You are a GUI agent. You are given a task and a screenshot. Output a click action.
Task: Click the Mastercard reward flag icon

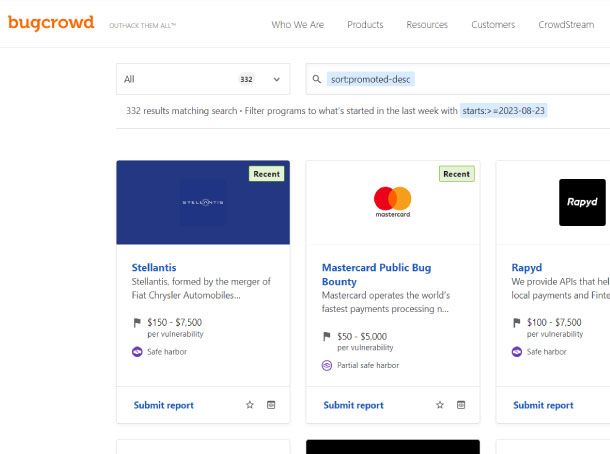[x=327, y=336]
